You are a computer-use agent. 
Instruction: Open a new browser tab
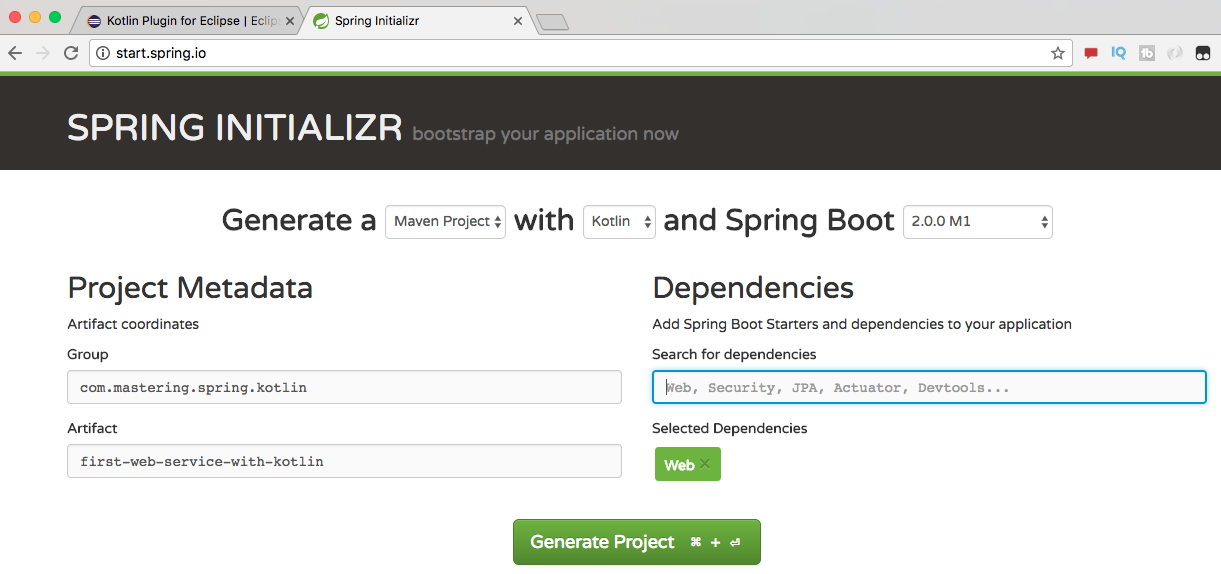click(x=552, y=22)
